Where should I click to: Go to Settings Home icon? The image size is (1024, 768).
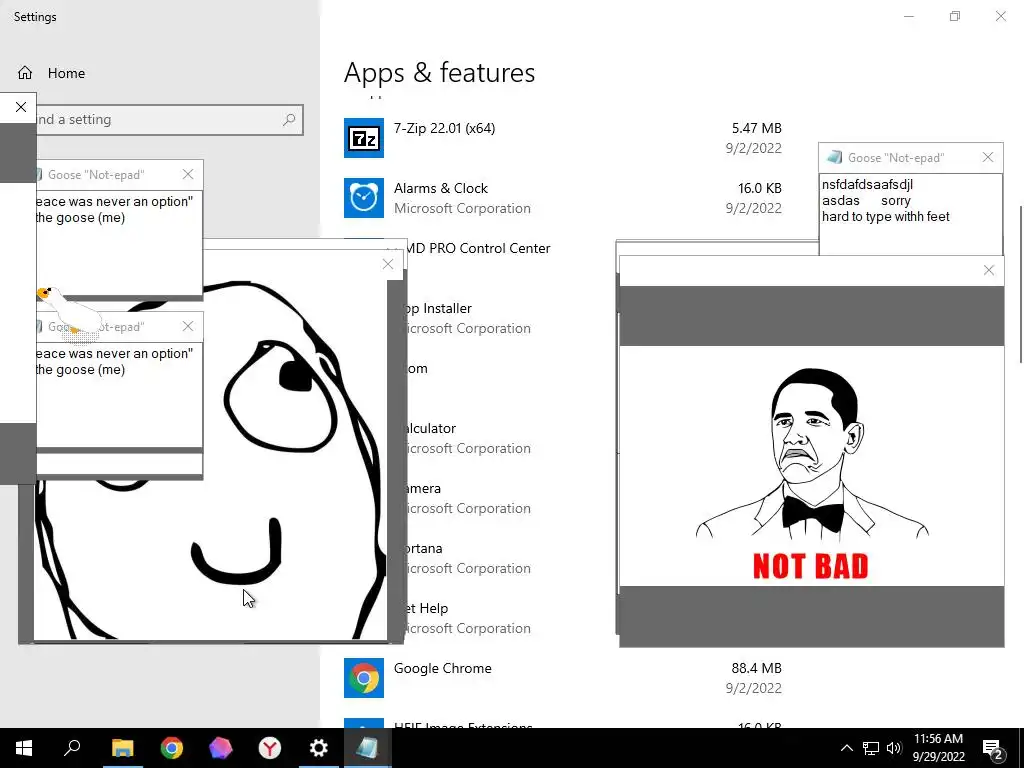click(x=25, y=73)
